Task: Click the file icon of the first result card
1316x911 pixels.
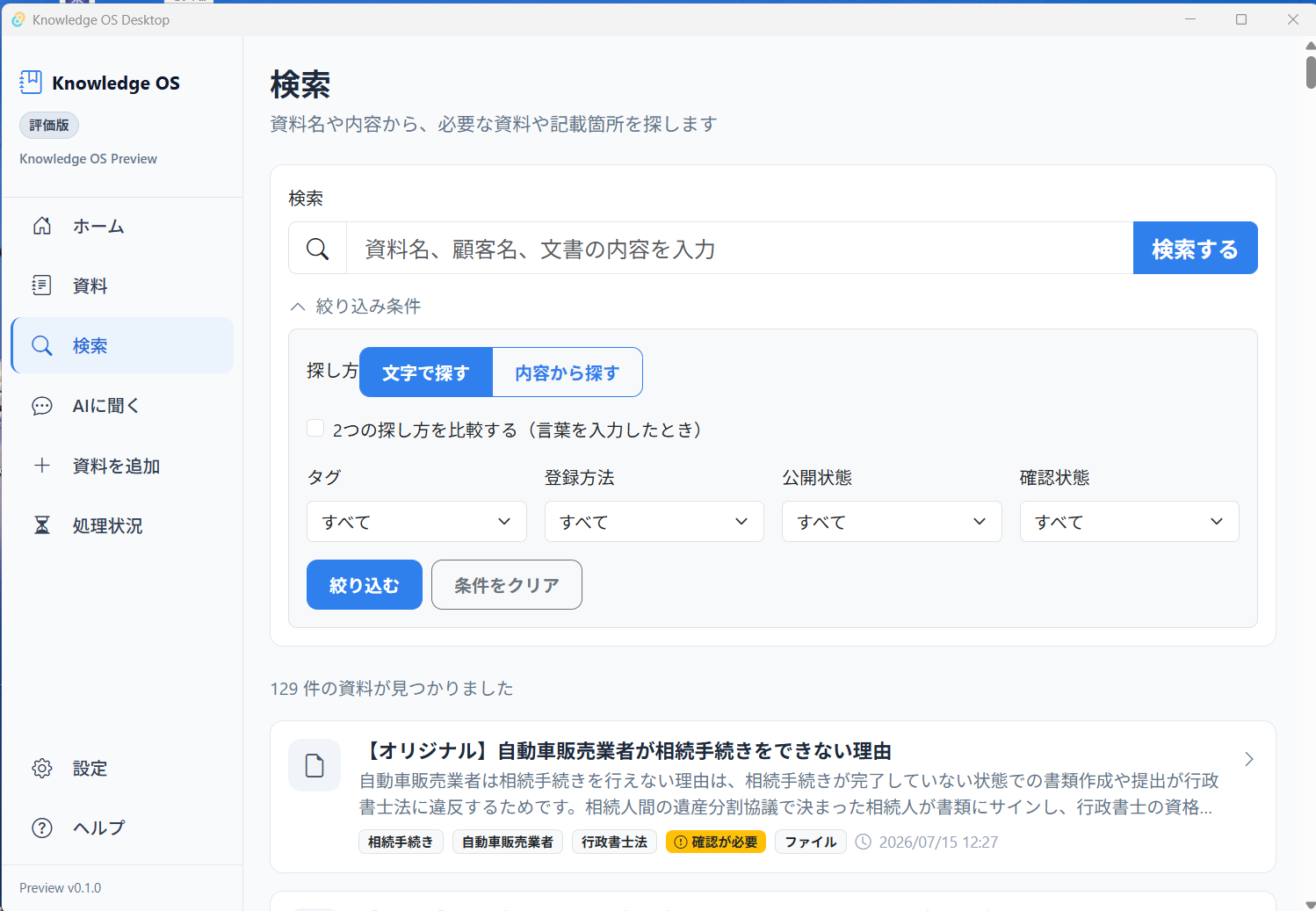Action: [x=315, y=765]
